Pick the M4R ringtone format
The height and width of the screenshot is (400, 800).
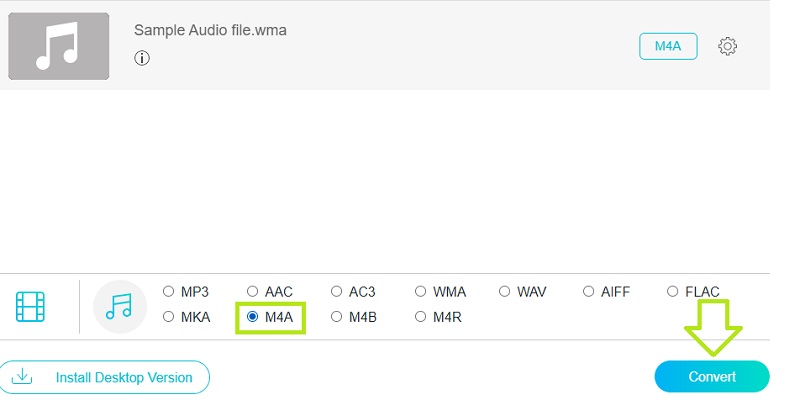420,317
